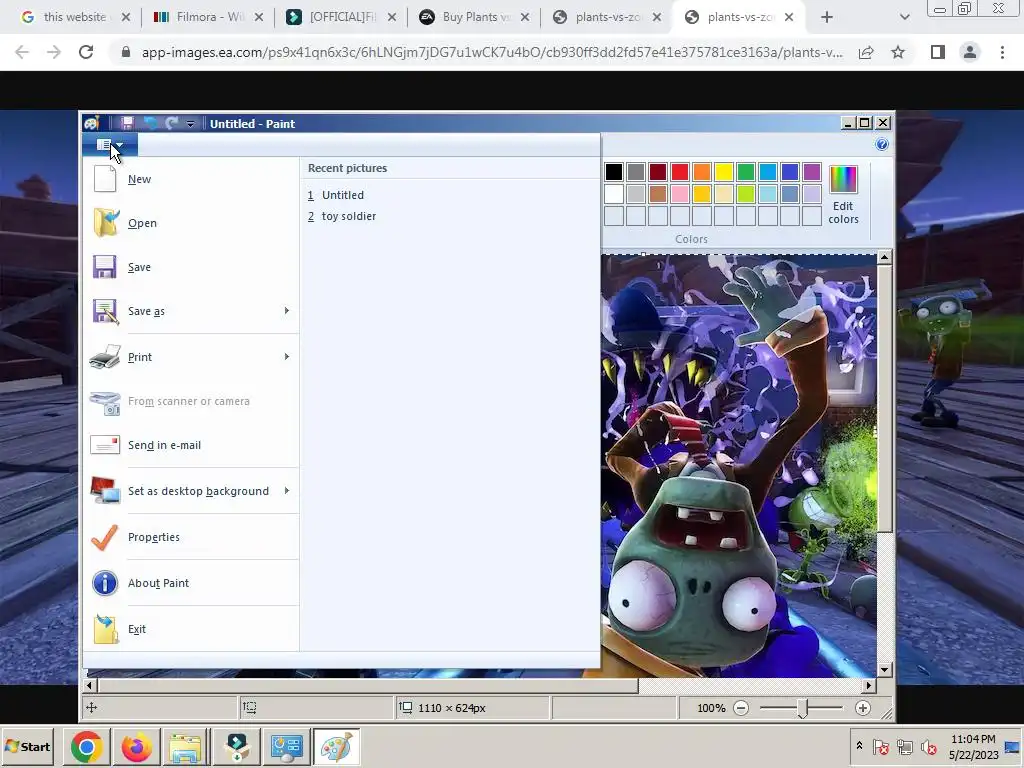Toggle the Chrome side panel icon

tap(938, 52)
